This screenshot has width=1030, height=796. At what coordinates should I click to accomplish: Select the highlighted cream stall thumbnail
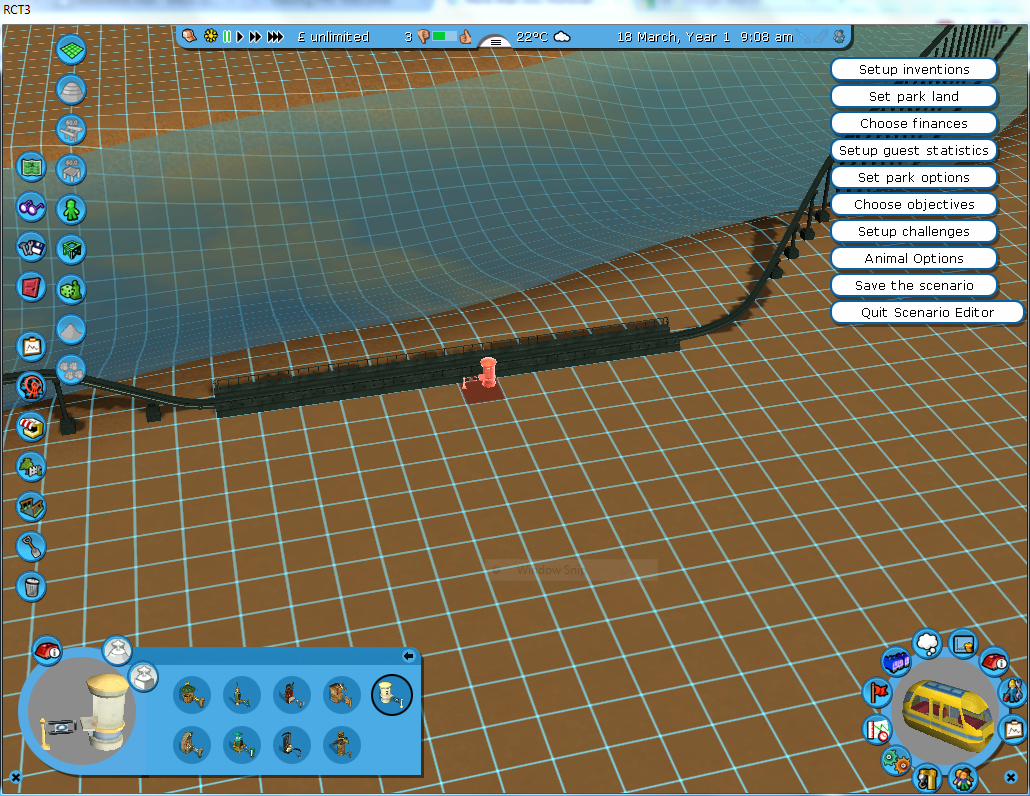pyautogui.click(x=392, y=694)
